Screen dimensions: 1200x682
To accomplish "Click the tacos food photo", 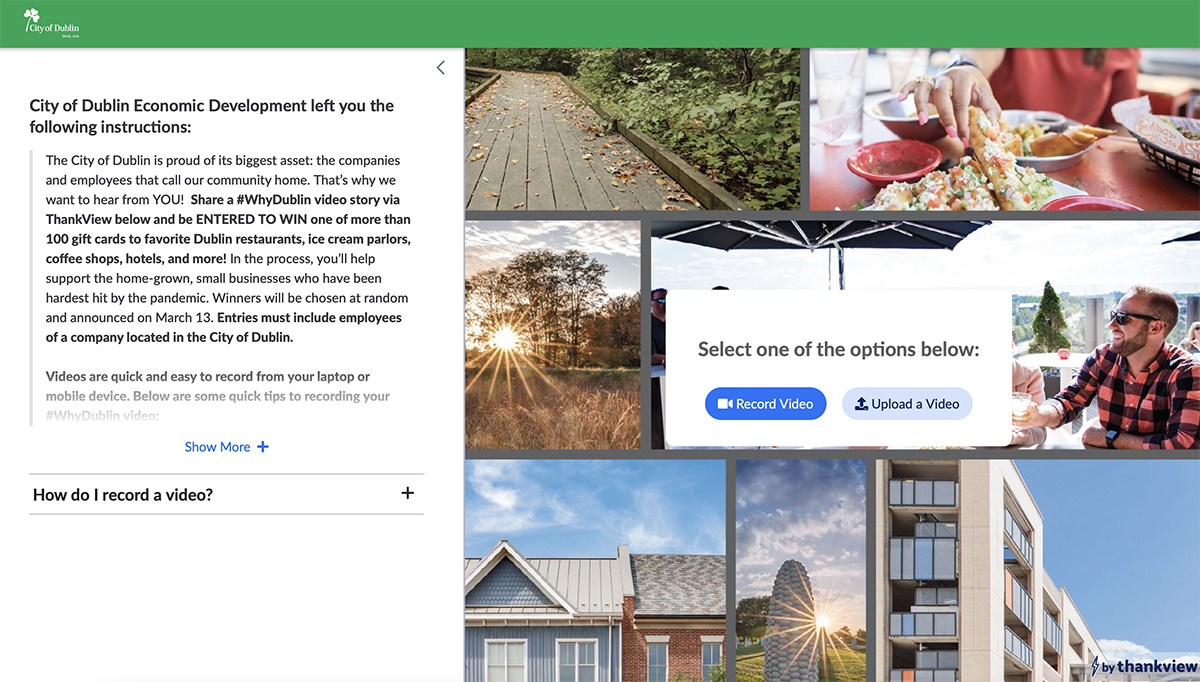I will click(1005, 129).
